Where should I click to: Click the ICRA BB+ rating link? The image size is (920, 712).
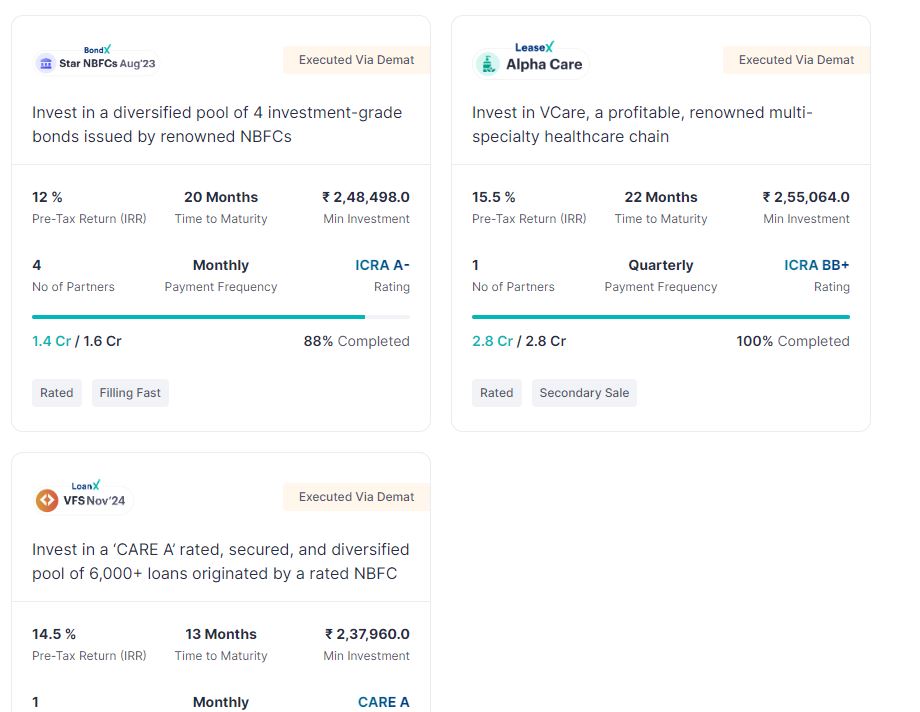pos(817,265)
